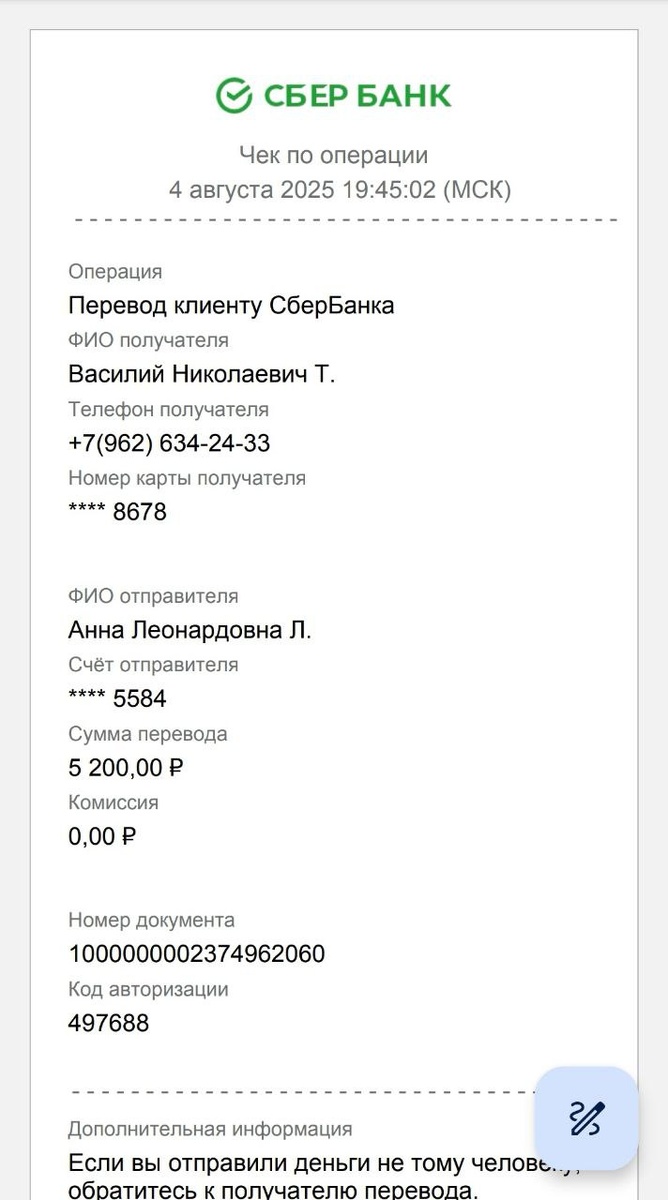Image resolution: width=668 pixels, height=1200 pixels.
Task: Click Перевод клиенту СберБанка operation text
Action: click(231, 305)
